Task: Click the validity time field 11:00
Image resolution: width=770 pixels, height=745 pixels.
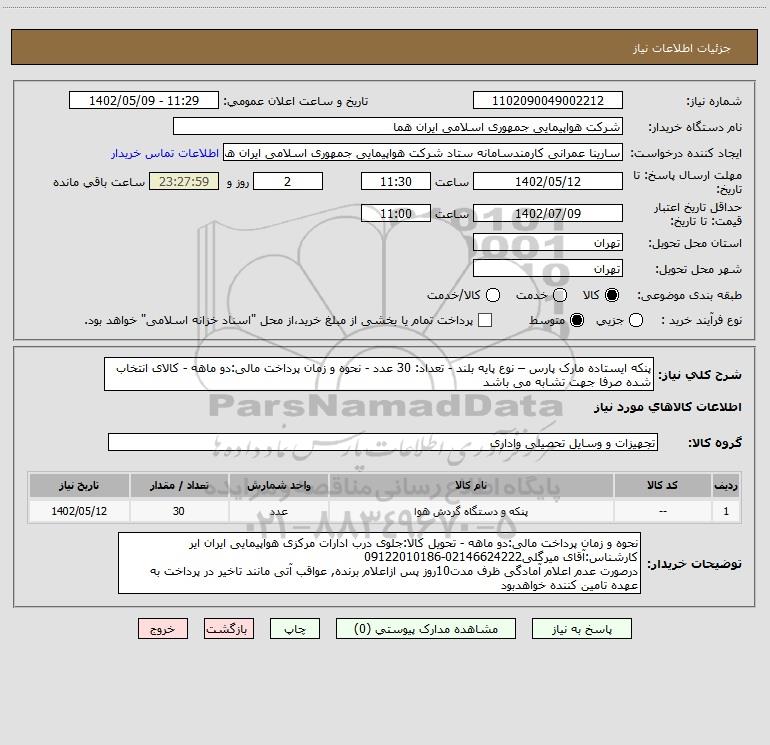Action: 396,214
